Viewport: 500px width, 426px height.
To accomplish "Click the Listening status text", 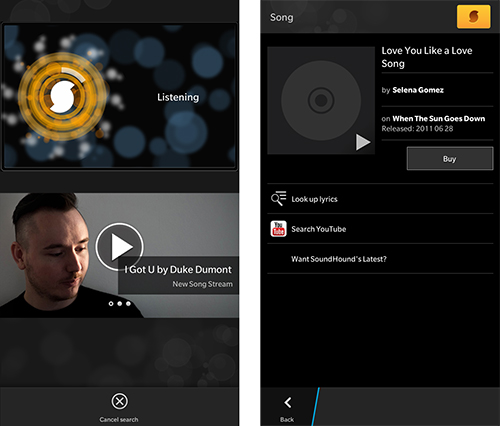I will tap(178, 97).
